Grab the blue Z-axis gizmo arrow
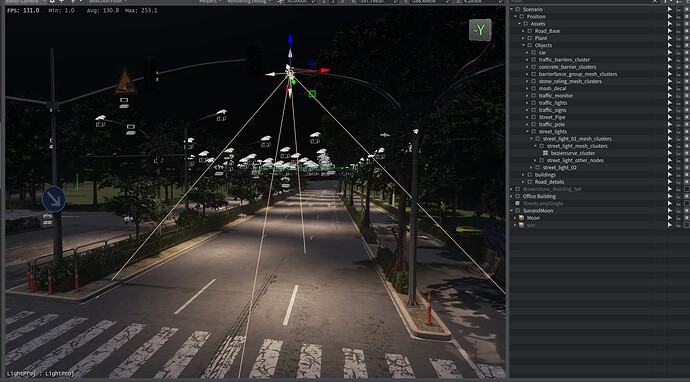The image size is (690, 382). click(290, 39)
